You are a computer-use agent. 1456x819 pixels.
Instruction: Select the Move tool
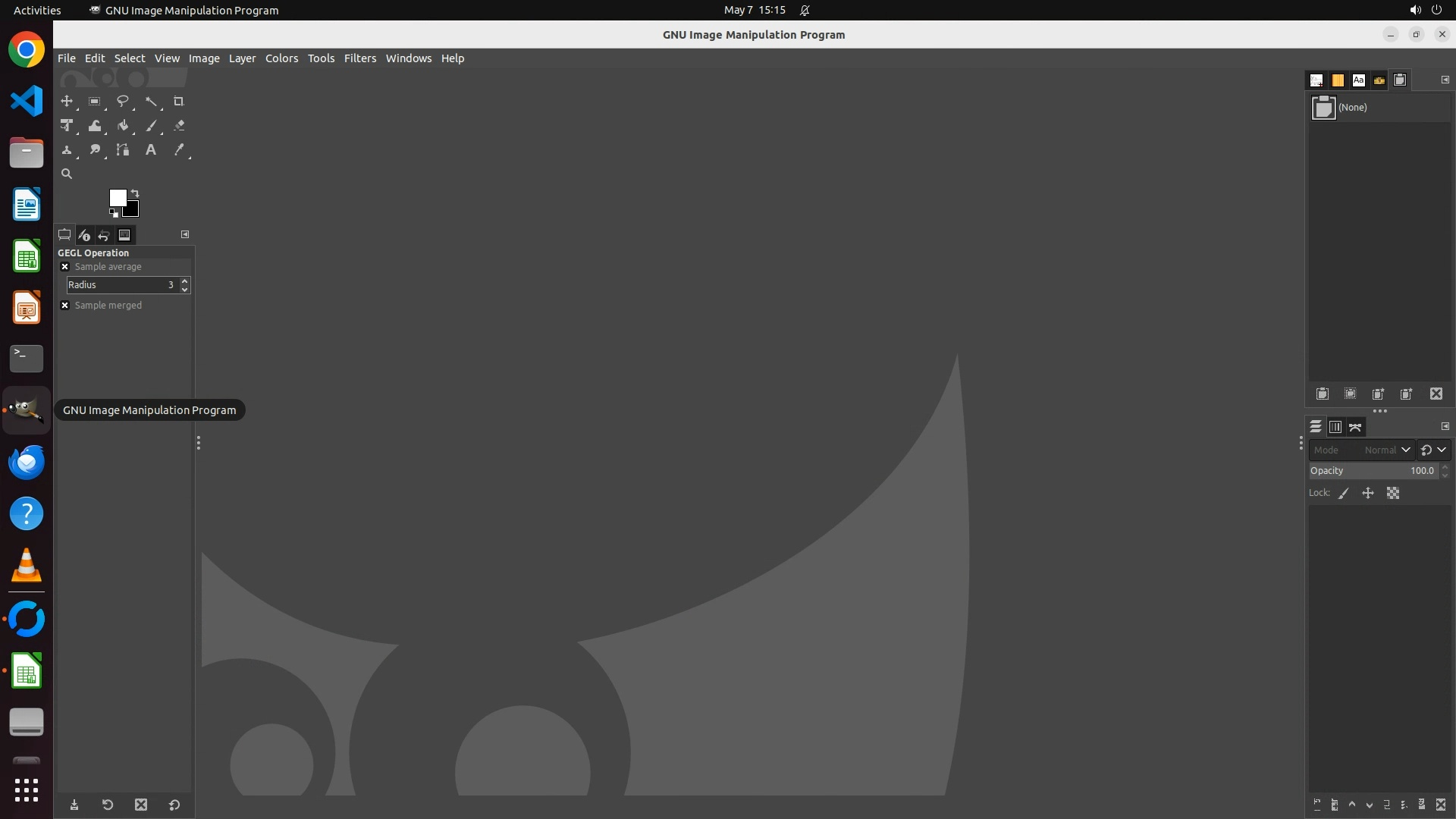(67, 101)
